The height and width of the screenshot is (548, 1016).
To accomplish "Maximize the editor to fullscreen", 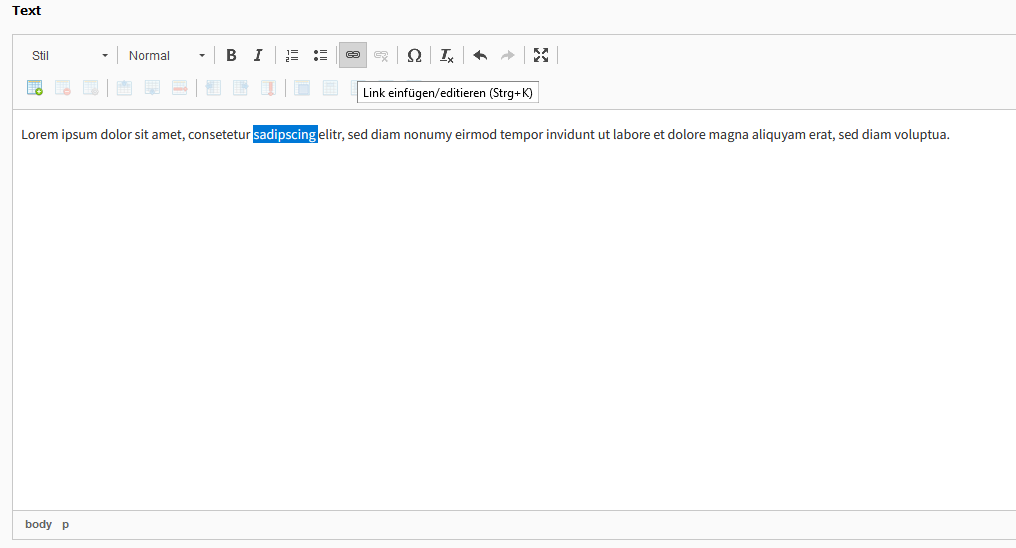I will point(541,55).
